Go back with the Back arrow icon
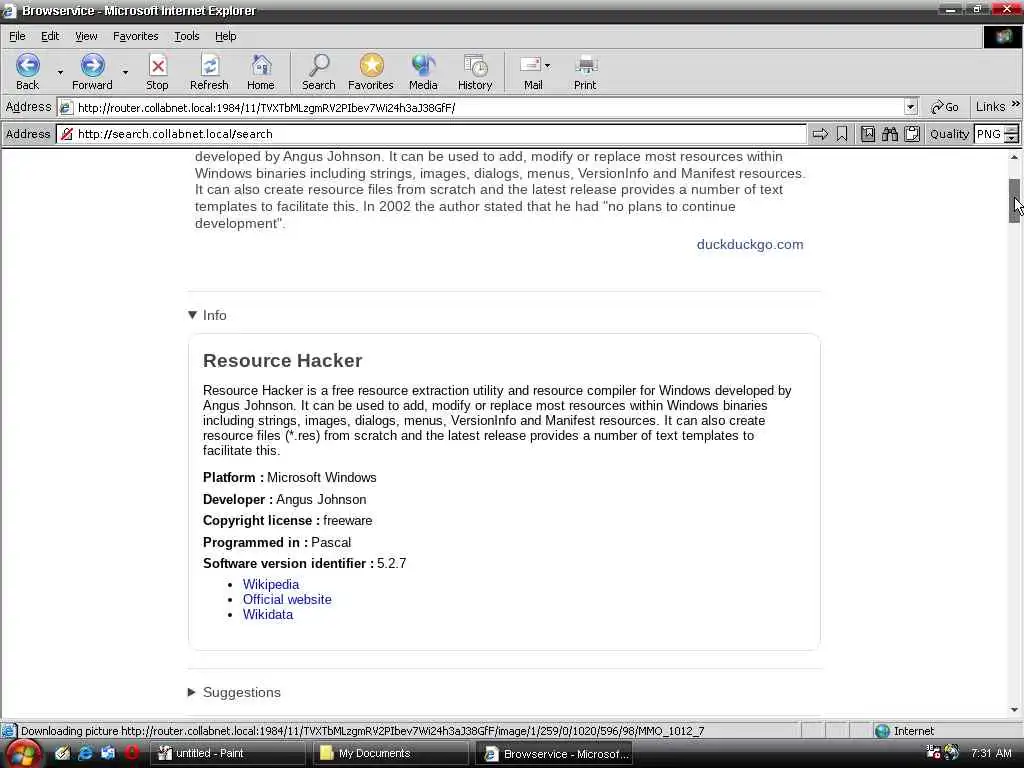 point(27,65)
